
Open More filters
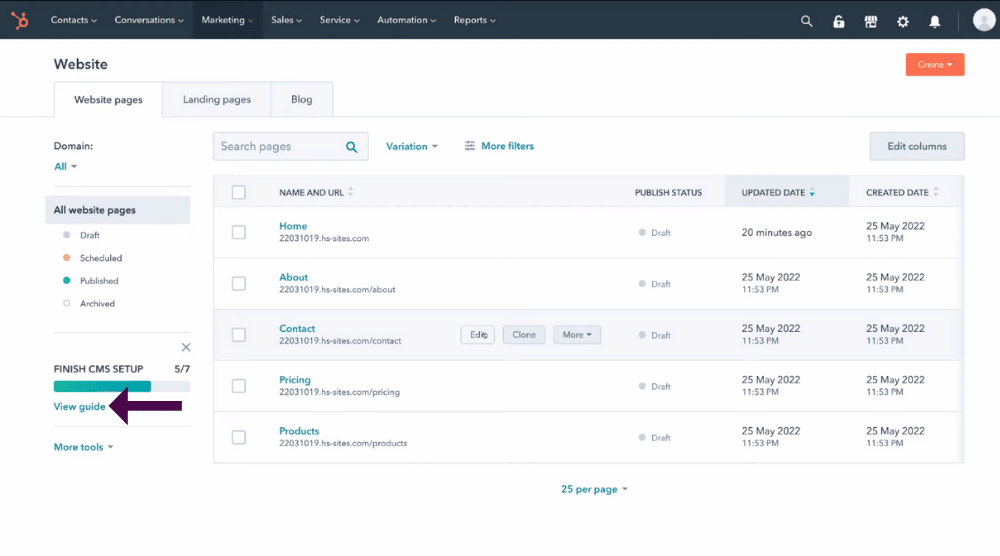click(x=499, y=146)
